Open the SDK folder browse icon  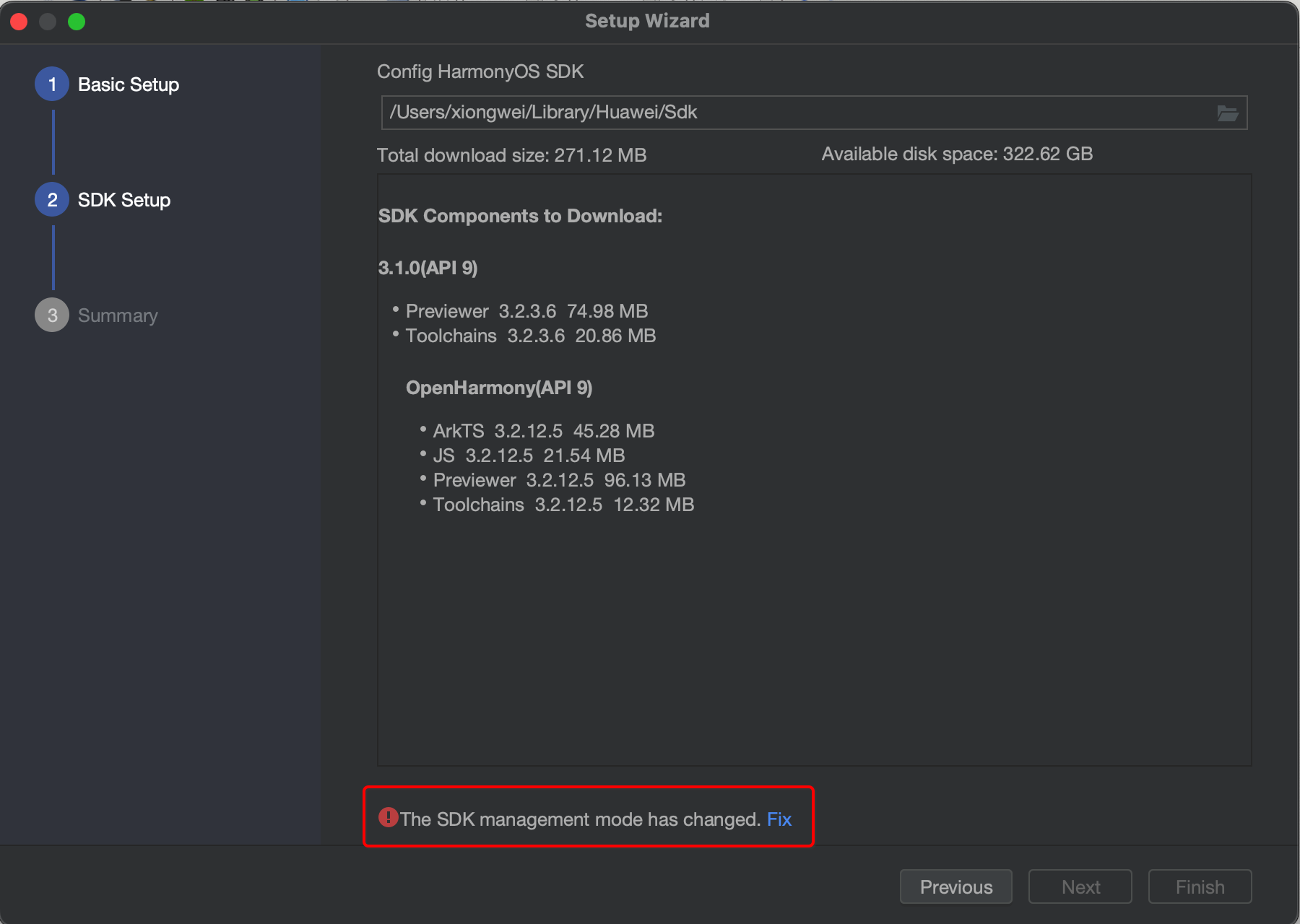point(1227,113)
